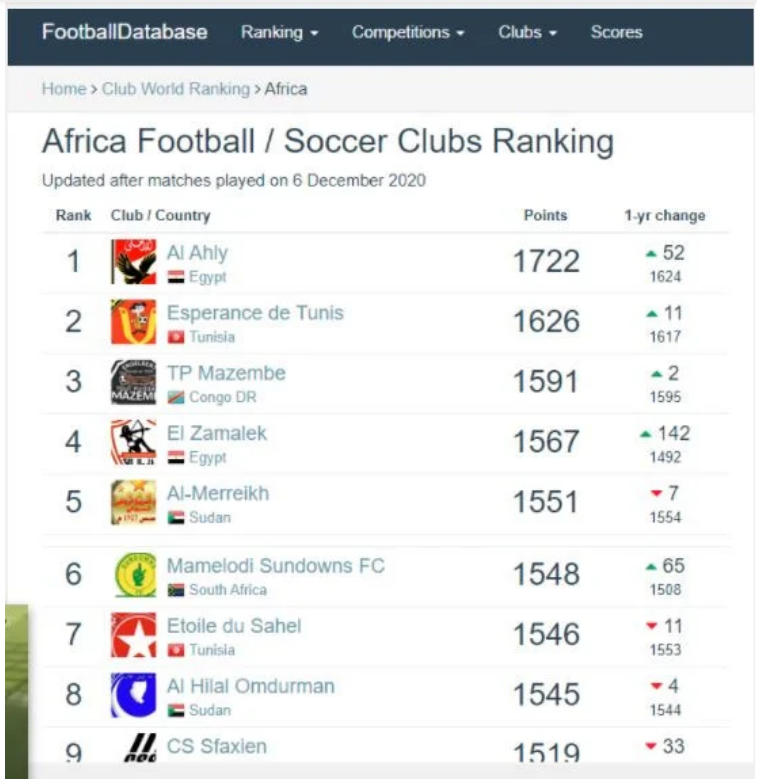Viewport: 757px width, 779px height.
Task: Click the TP Mazembe club badge
Action: tap(133, 382)
